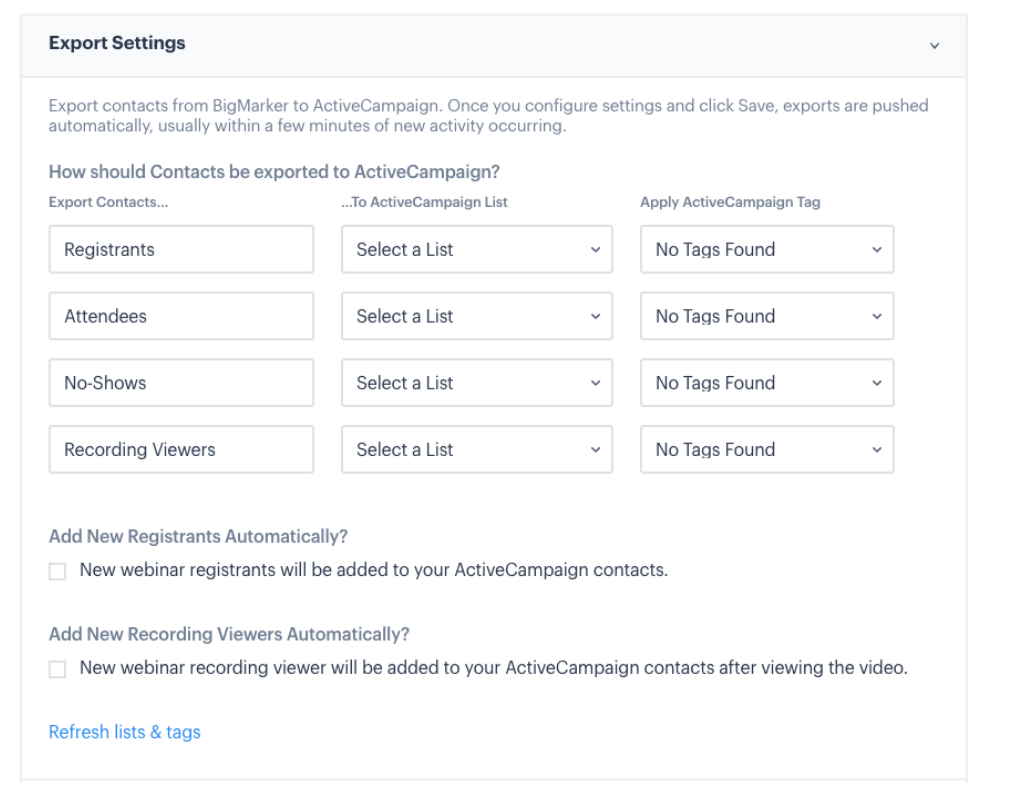Click the 'New webinar registrants will be added' label
This screenshot has height=808, width=1020.
pyautogui.click(x=374, y=570)
